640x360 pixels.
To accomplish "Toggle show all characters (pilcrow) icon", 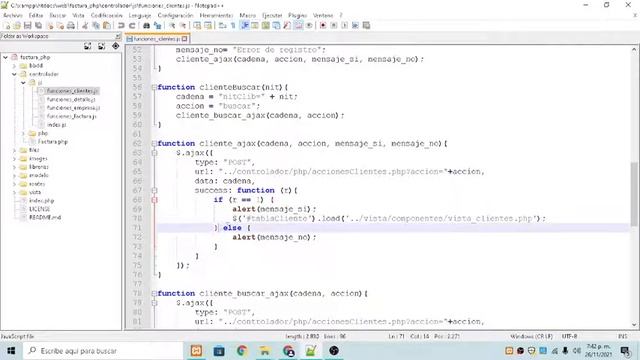I will (x=233, y=26).
